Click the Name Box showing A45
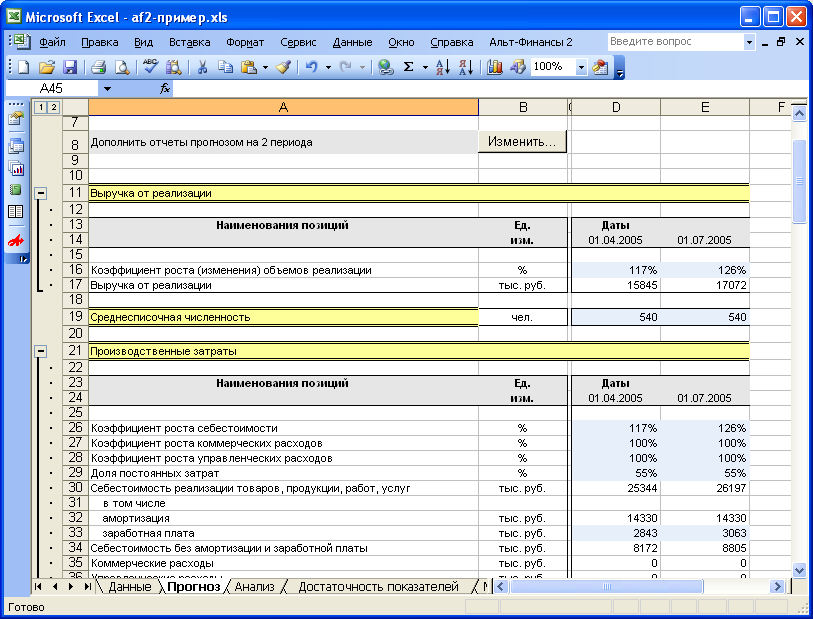Screen dimensions: 813x619 52,89
